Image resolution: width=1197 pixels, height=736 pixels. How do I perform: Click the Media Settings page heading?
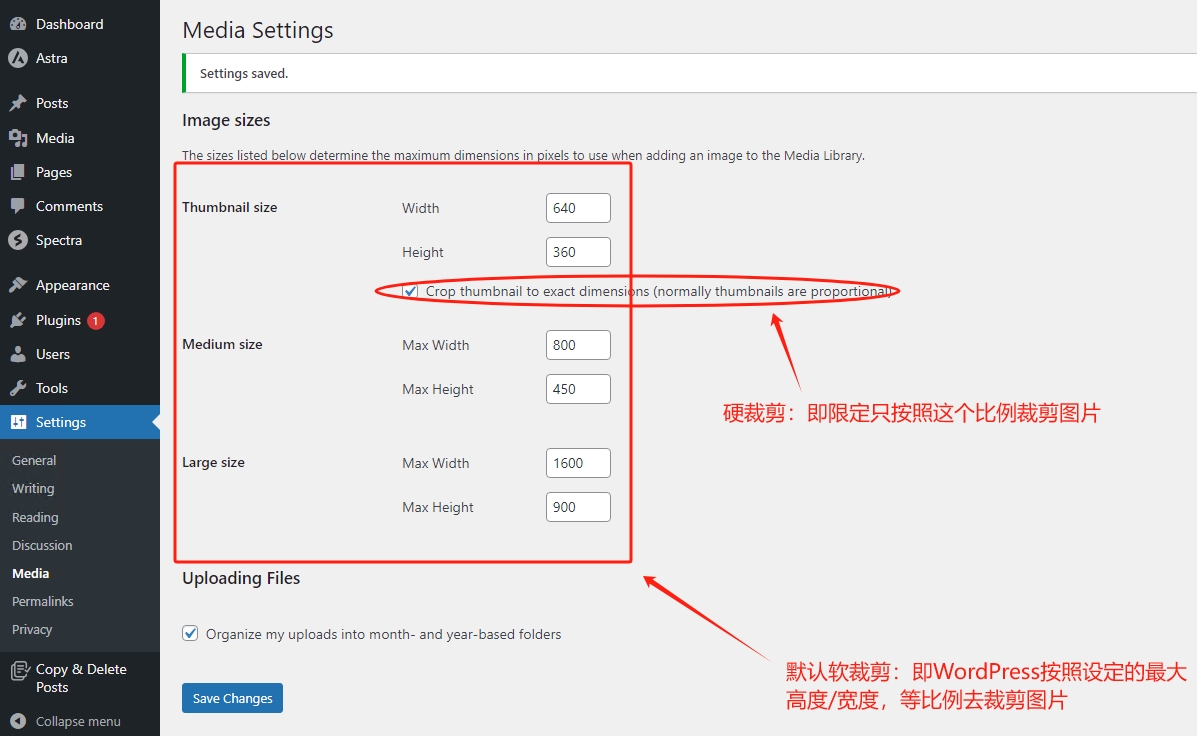coord(258,31)
